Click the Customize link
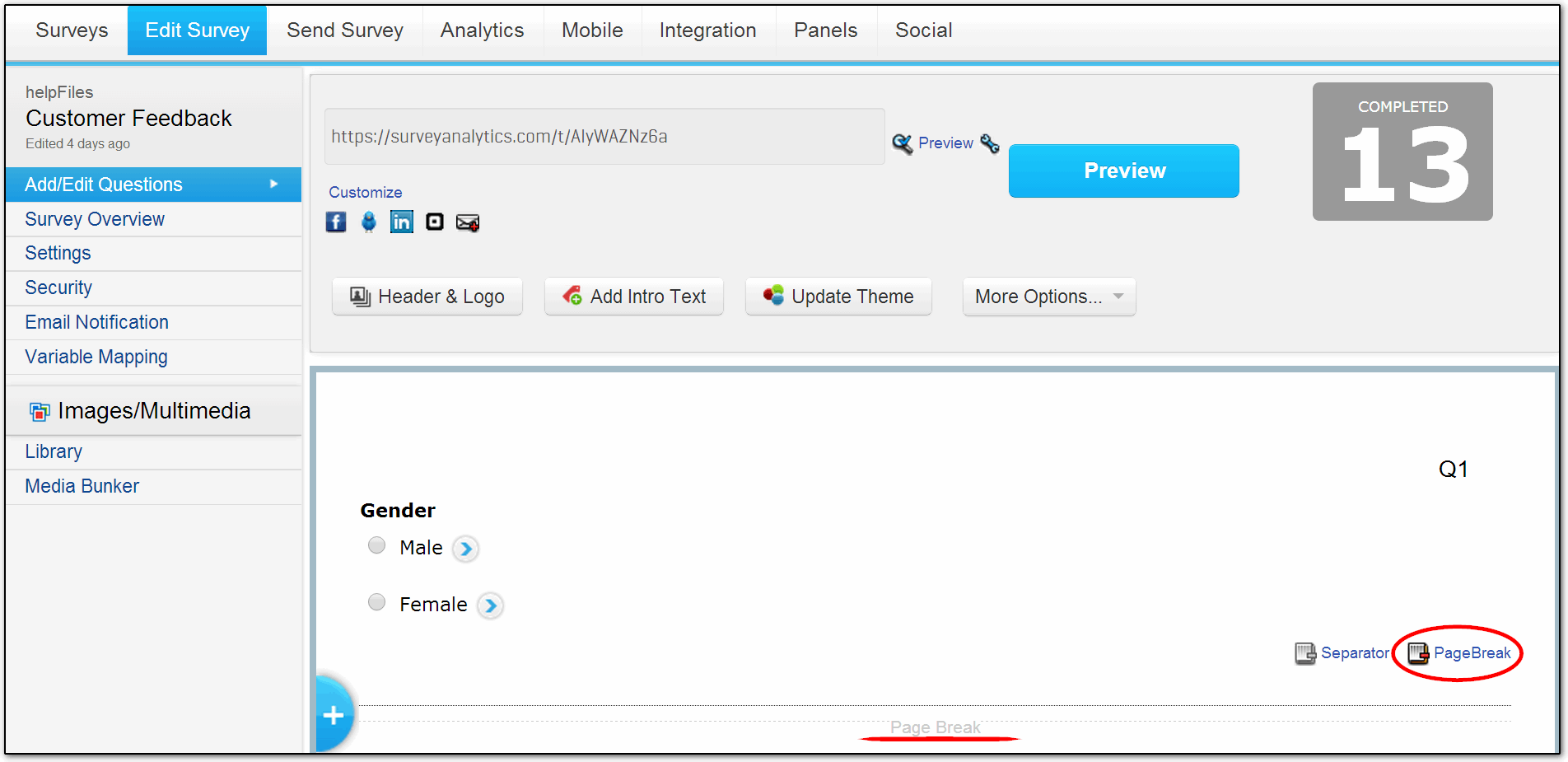Screen dimensions: 1568x762 point(366,192)
